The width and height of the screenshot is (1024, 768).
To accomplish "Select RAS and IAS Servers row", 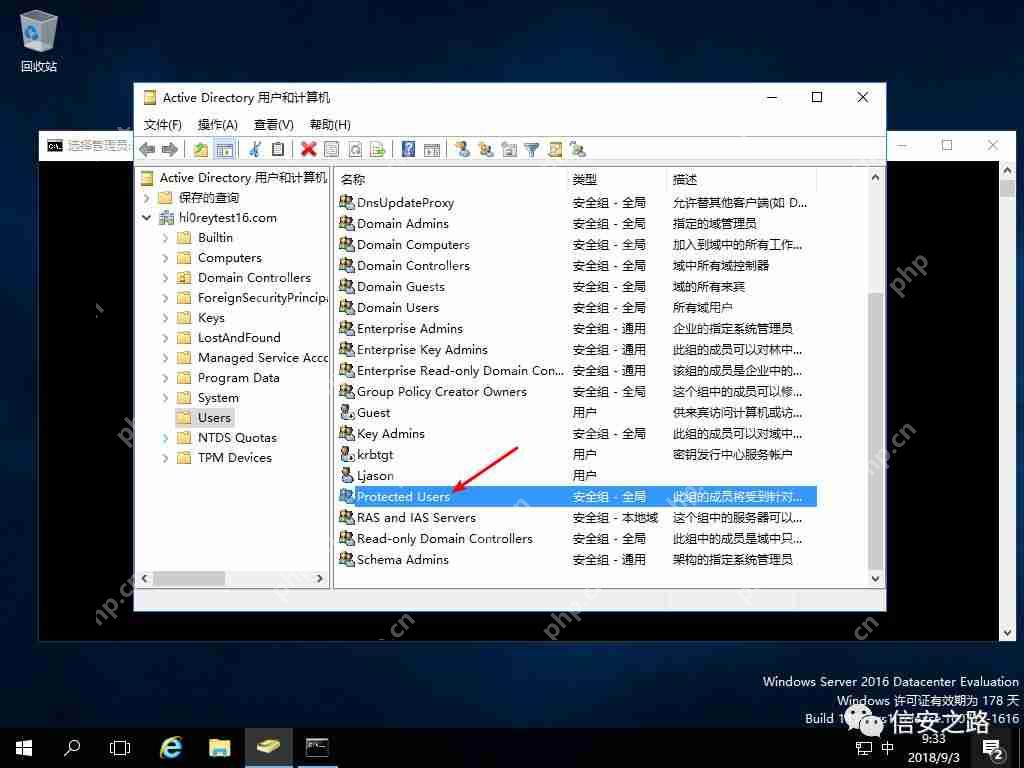I will pos(577,518).
